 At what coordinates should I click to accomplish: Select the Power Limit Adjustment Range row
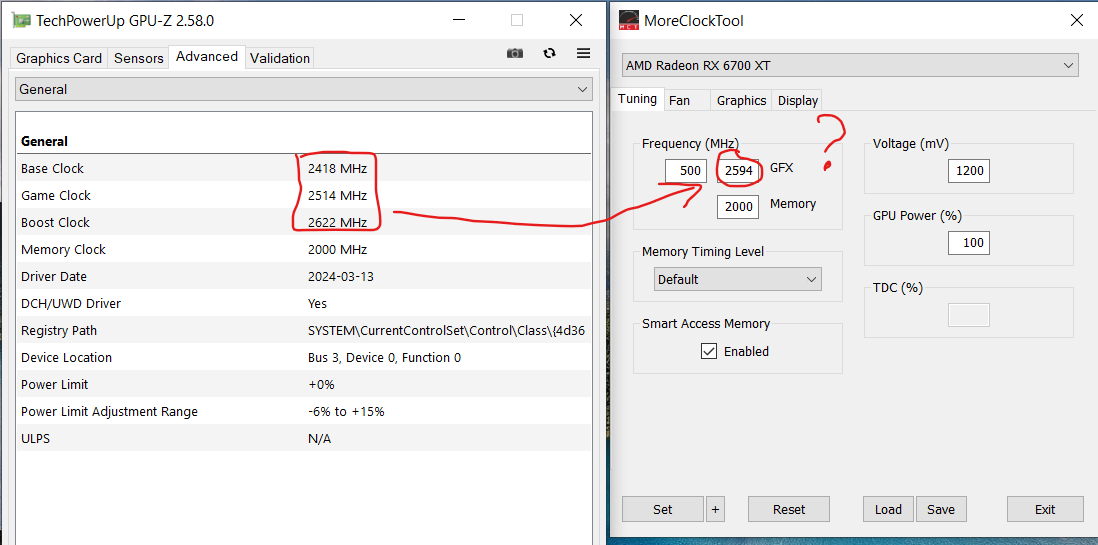[304, 411]
